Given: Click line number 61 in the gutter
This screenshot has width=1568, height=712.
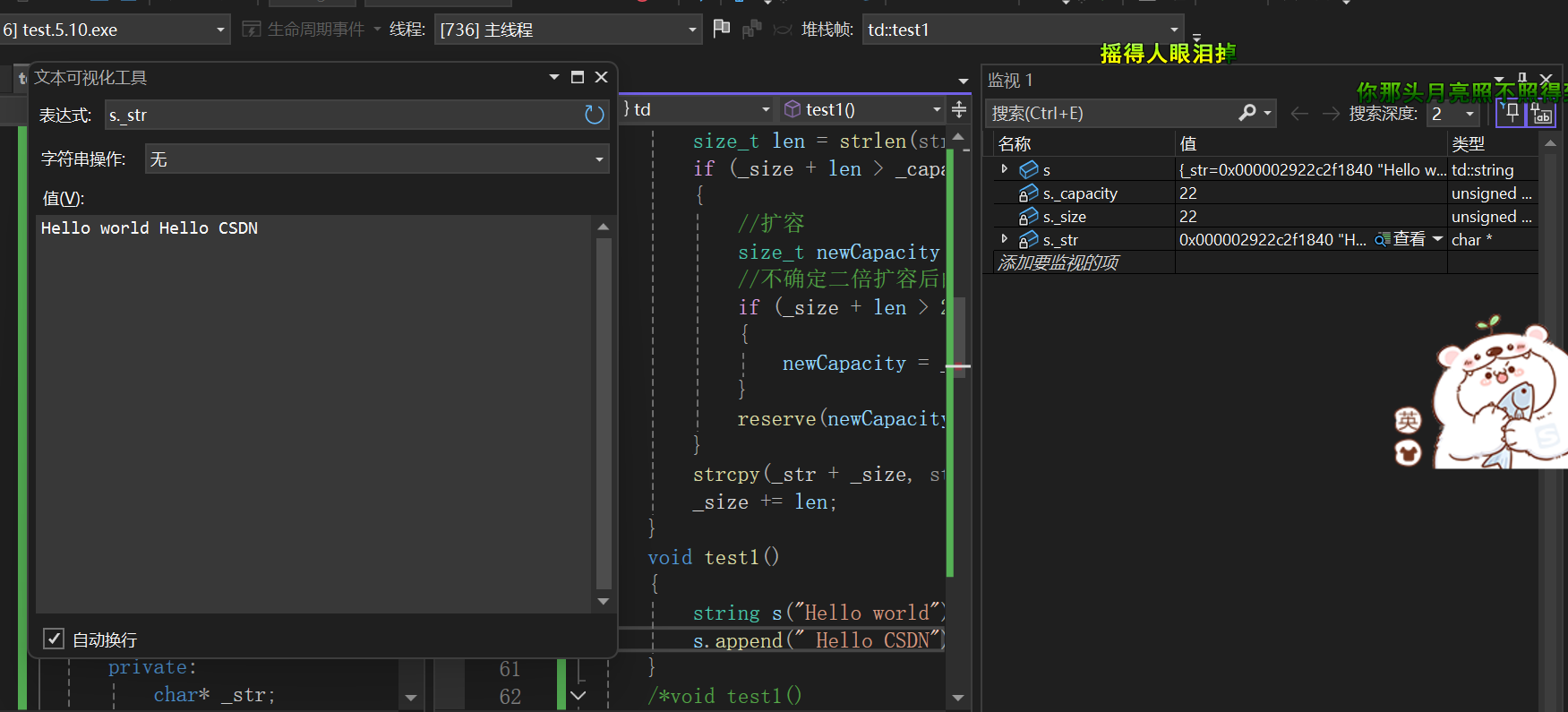Looking at the screenshot, I should click(510, 669).
